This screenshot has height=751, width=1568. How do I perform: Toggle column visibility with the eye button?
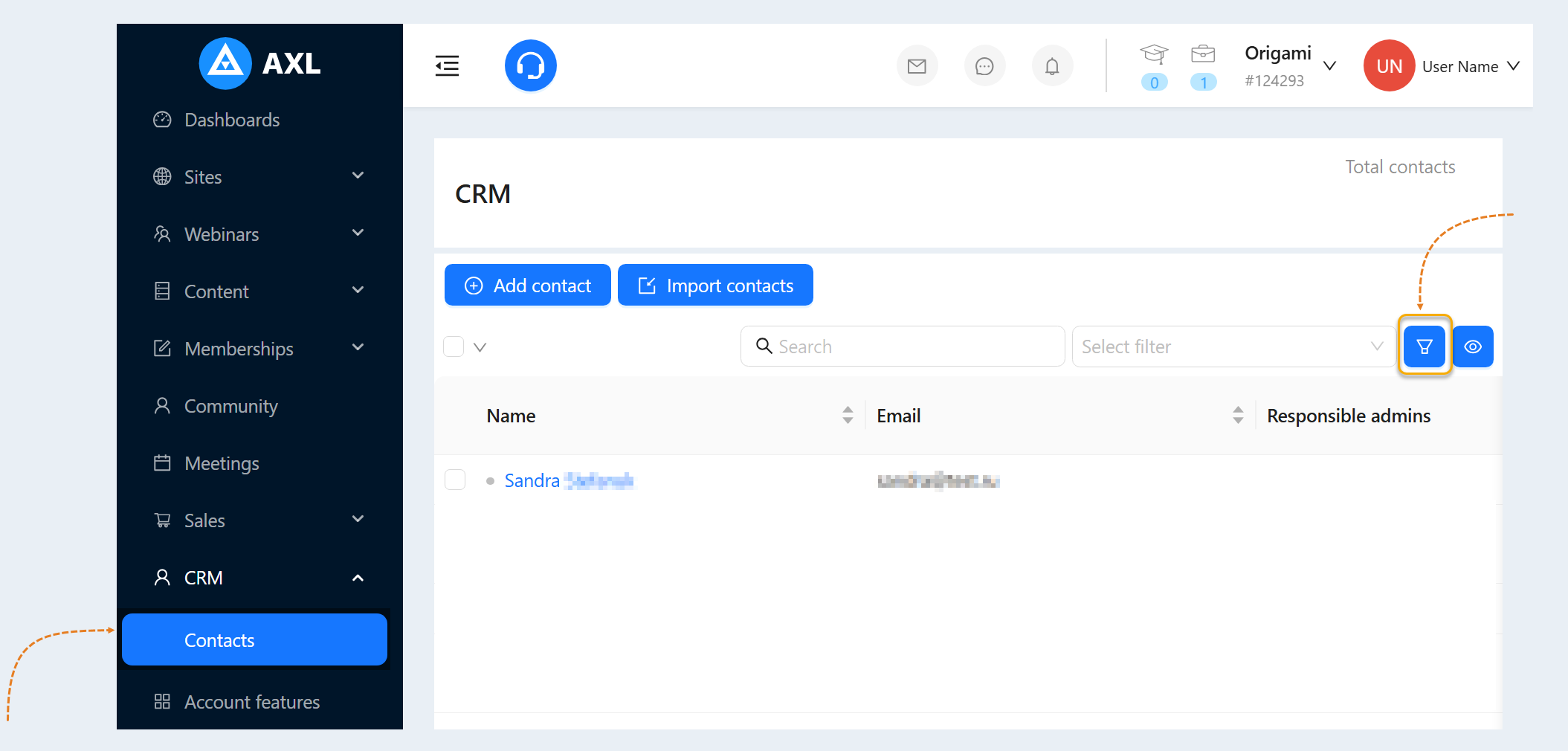pyautogui.click(x=1473, y=347)
